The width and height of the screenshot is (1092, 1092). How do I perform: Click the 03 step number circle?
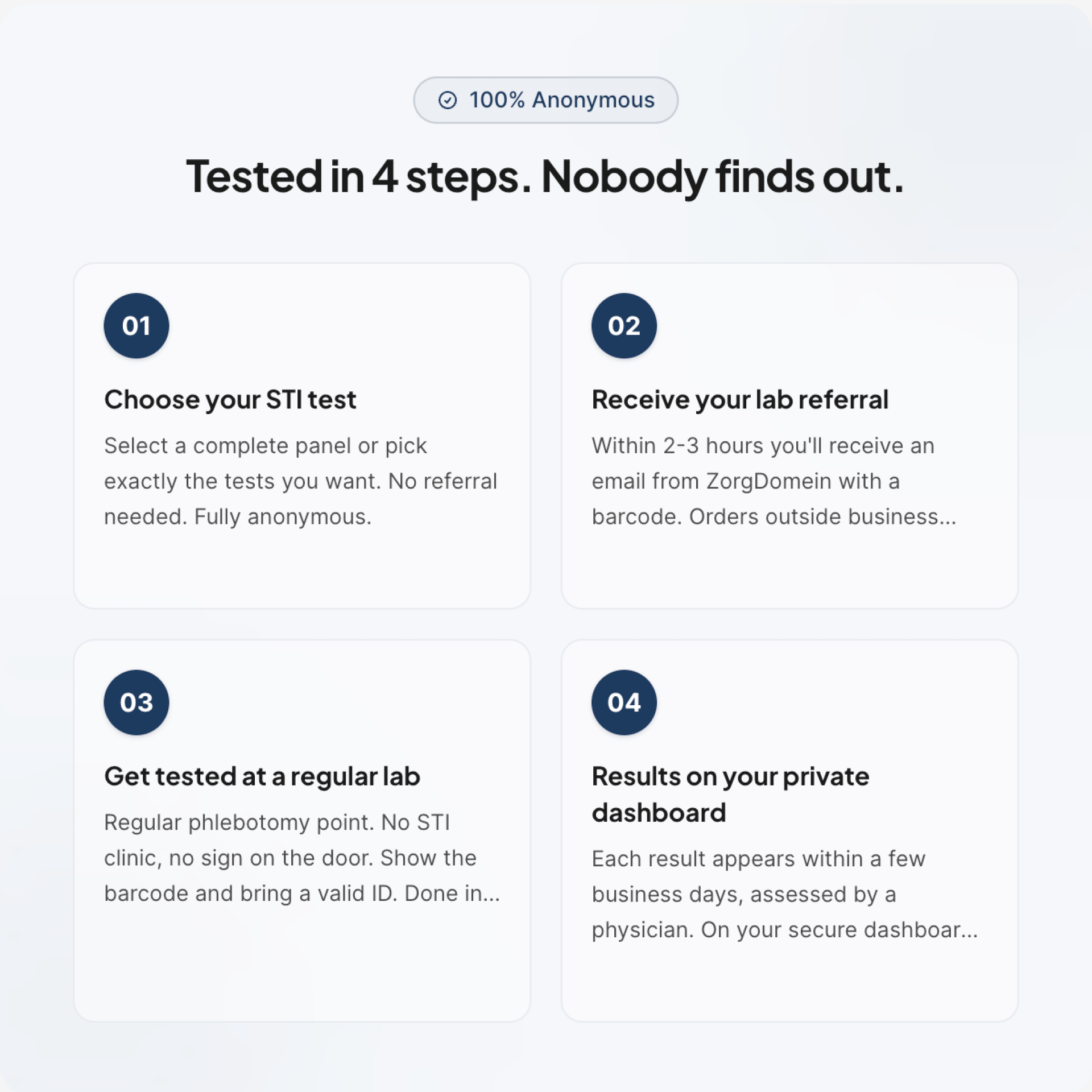(136, 702)
